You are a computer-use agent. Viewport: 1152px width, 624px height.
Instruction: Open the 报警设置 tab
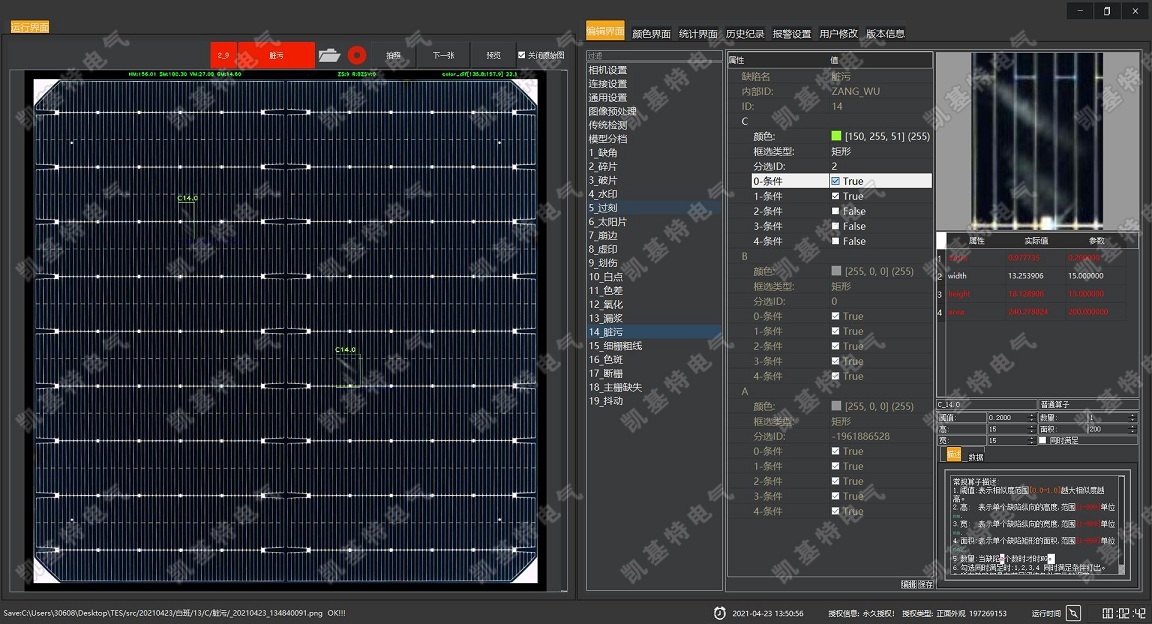click(792, 33)
